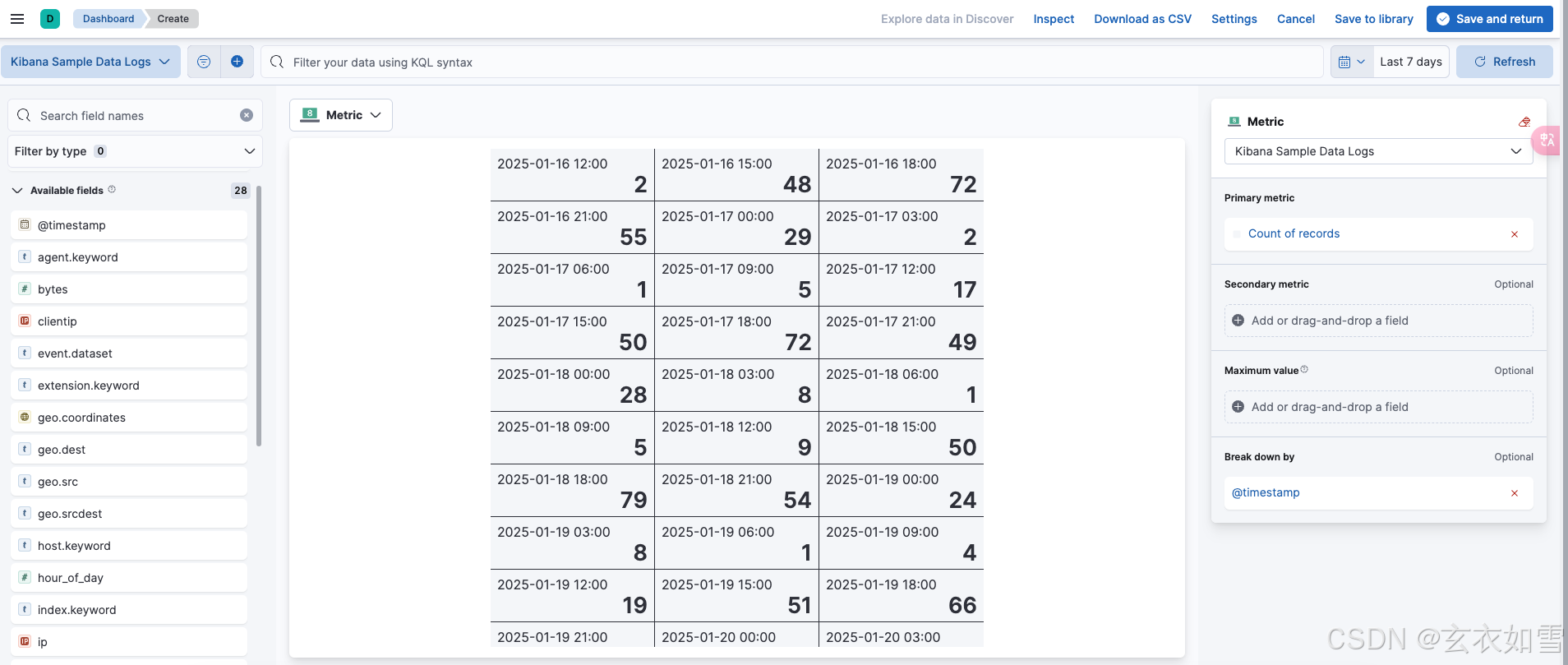Expand the Filter by type dropdown

tap(135, 151)
